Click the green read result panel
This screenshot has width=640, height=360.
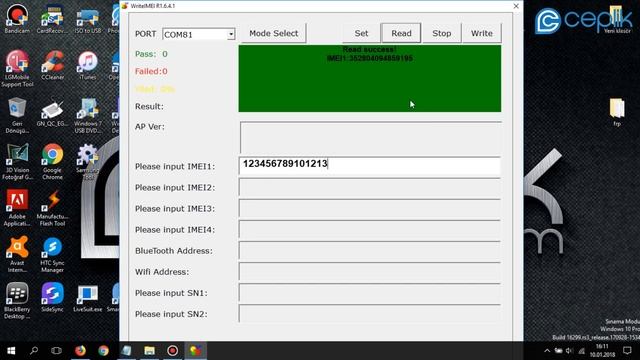(370, 78)
